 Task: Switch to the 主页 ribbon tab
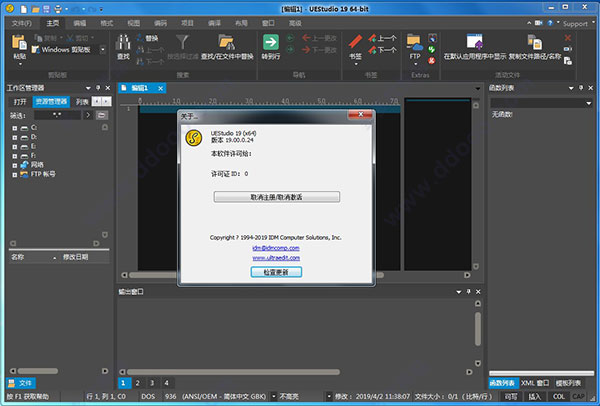[53, 23]
